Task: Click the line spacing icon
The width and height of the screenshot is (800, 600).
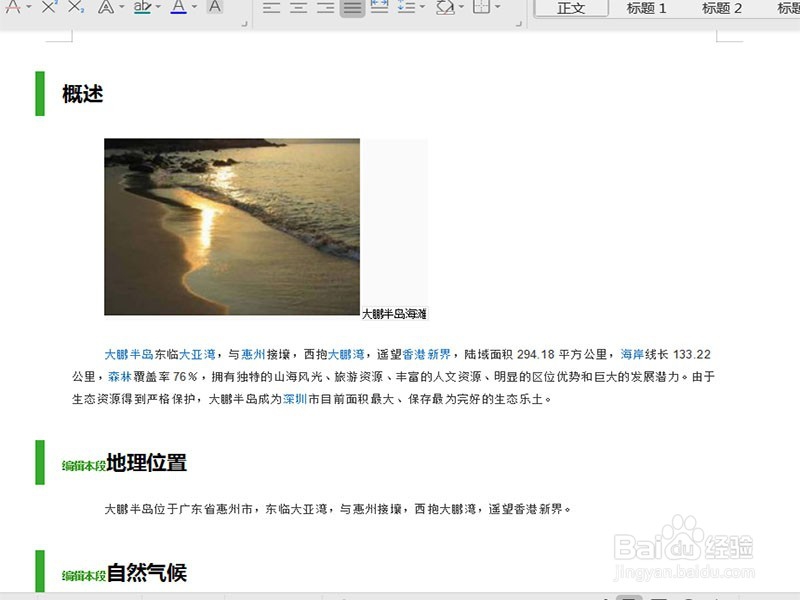Action: [x=406, y=7]
